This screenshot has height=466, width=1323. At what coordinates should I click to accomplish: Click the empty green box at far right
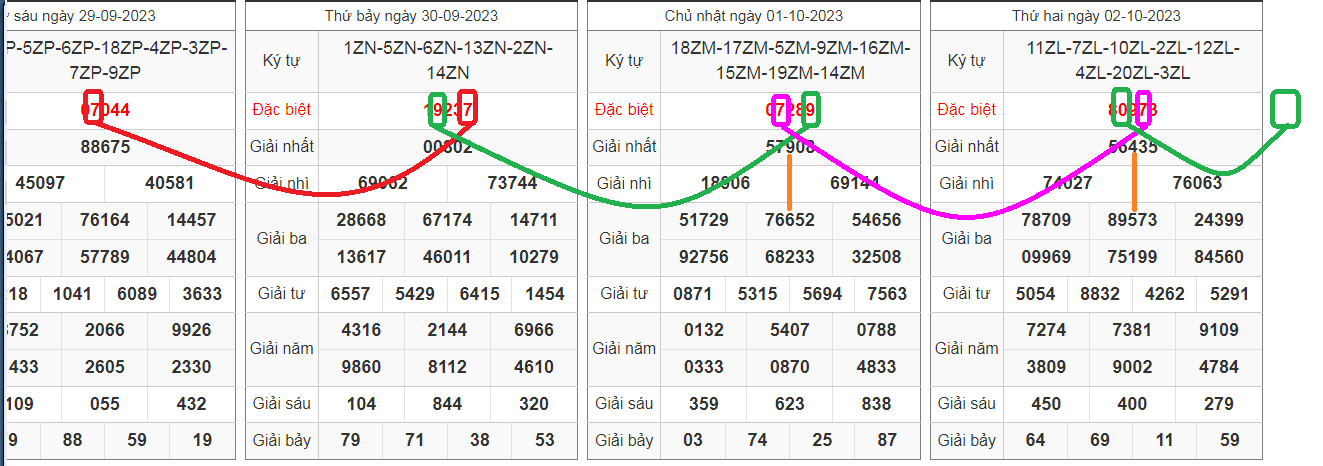(x=1284, y=109)
